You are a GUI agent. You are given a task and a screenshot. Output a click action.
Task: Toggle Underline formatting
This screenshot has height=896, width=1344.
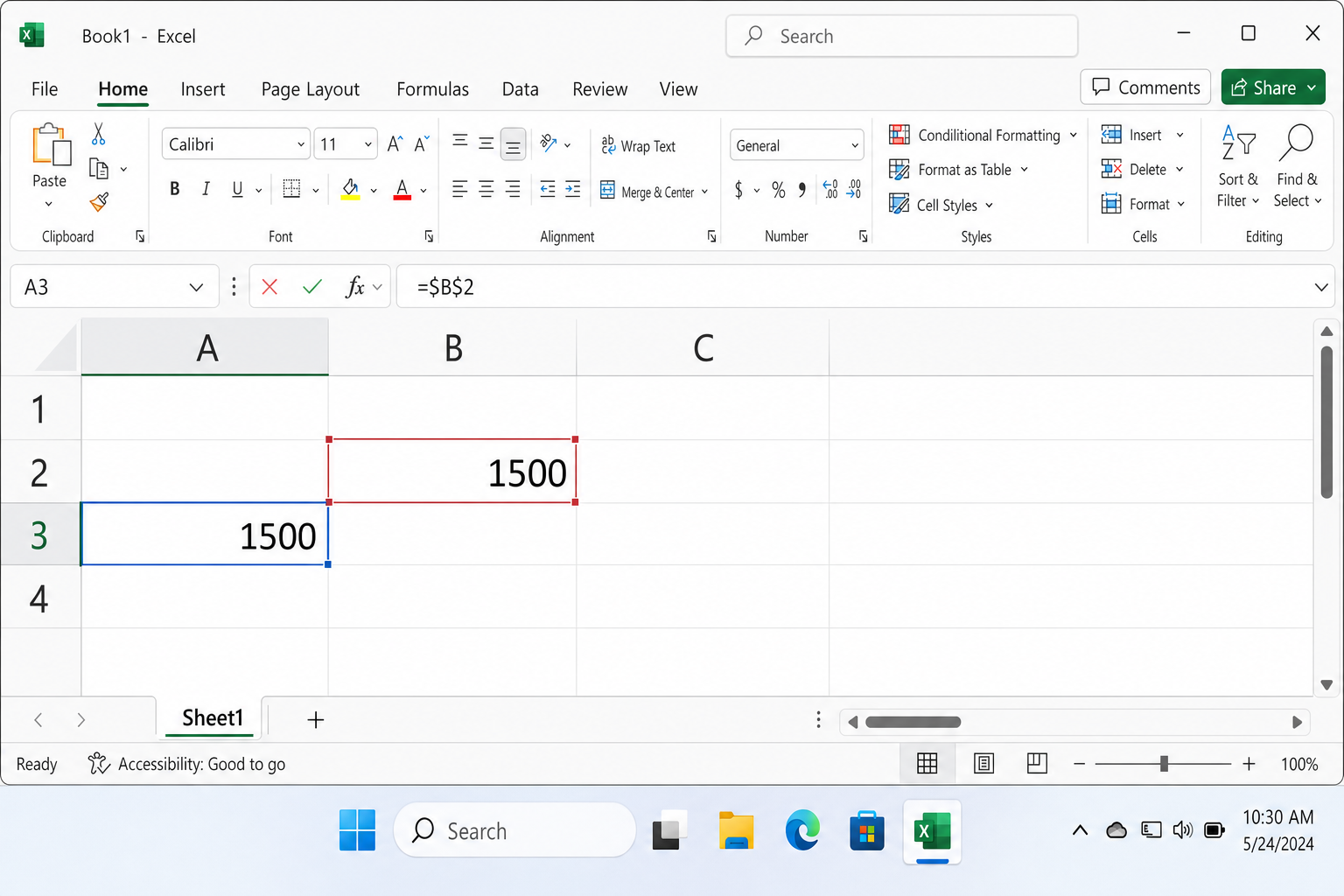pyautogui.click(x=237, y=189)
